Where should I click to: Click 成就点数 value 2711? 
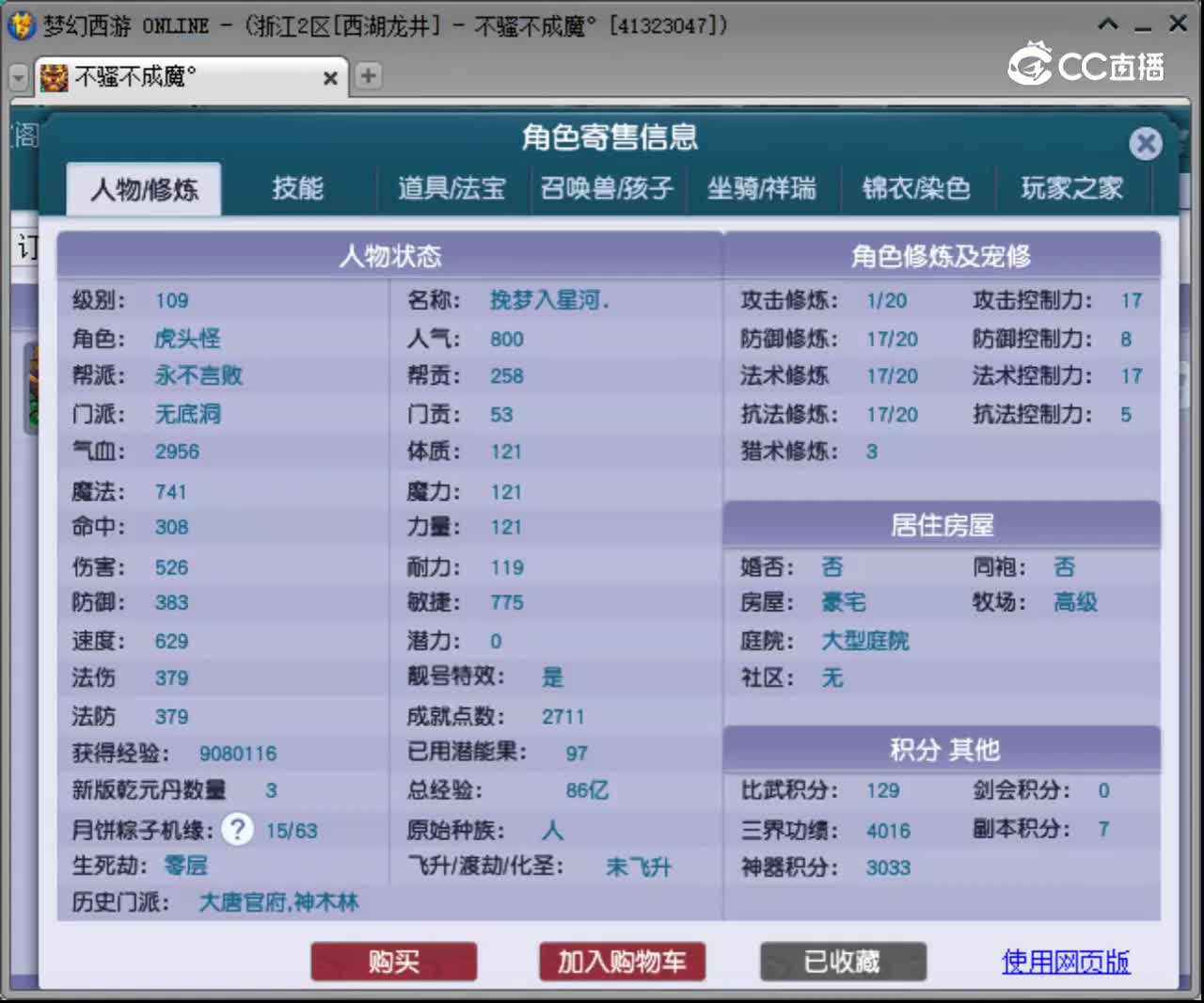[562, 717]
